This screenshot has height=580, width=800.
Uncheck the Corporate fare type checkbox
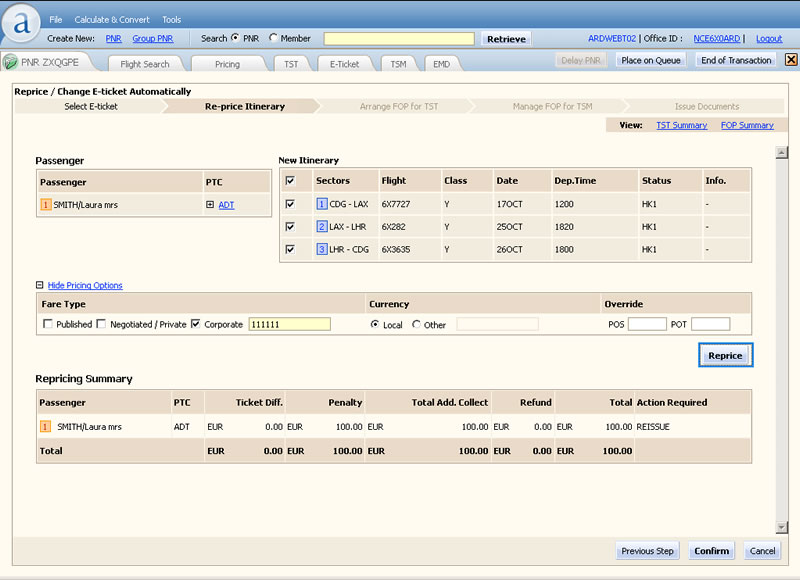(196, 325)
